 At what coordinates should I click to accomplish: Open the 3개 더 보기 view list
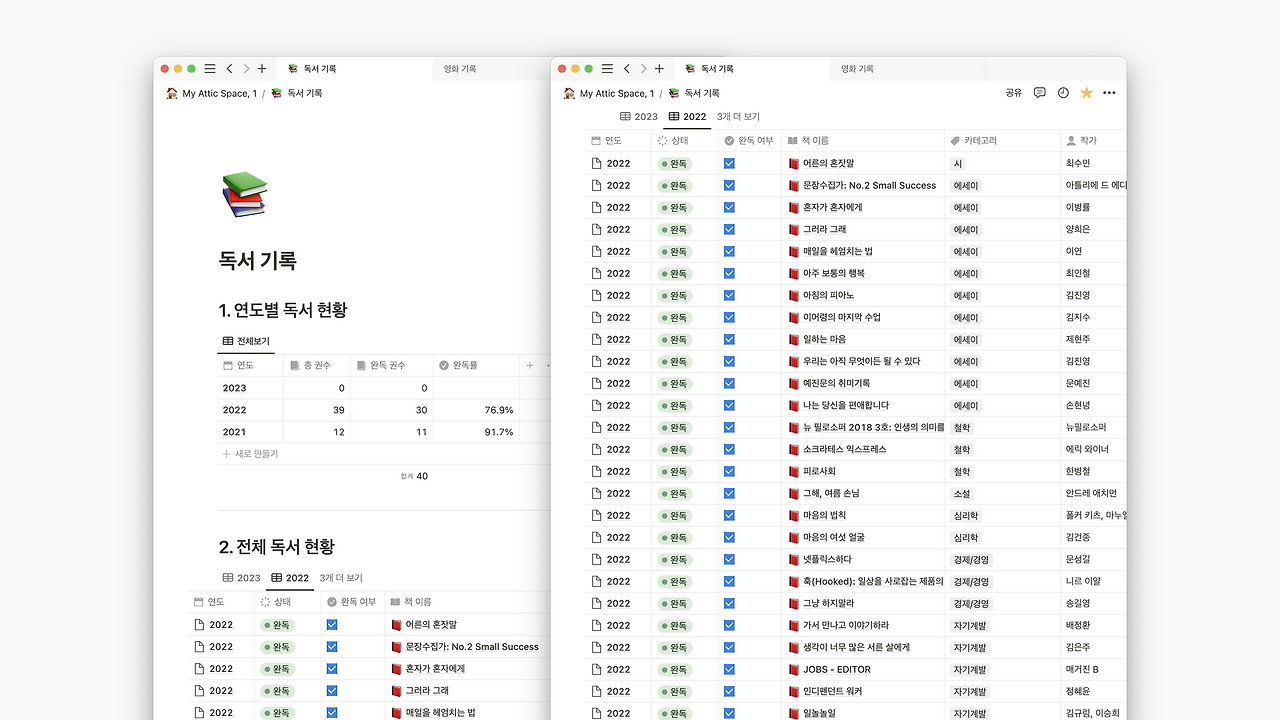(x=737, y=116)
